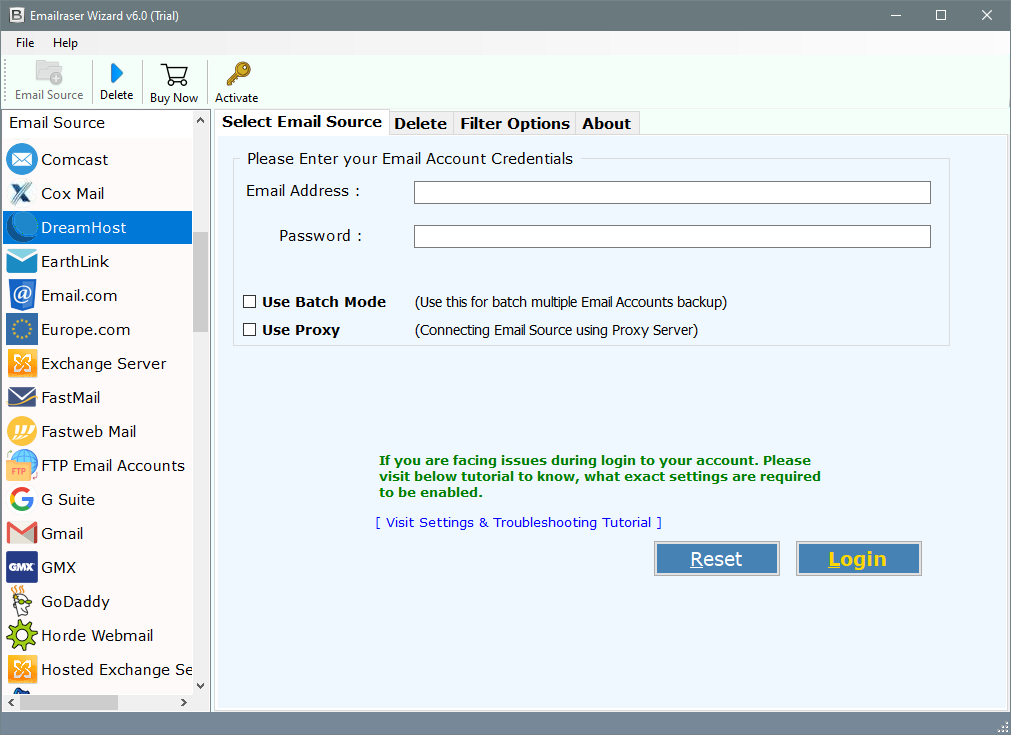Select the GoDaddy list entry text
The image size is (1011, 735).
click(x=75, y=601)
